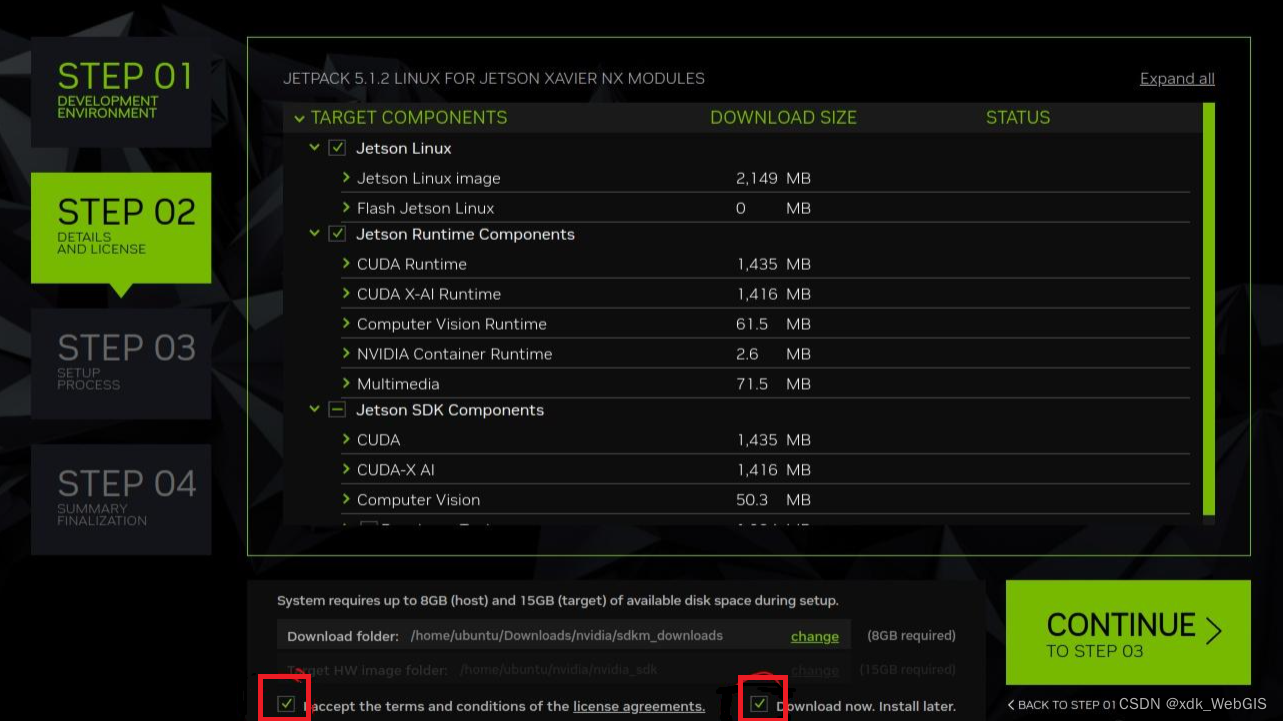
Task: Change the download folder location
Action: [815, 636]
